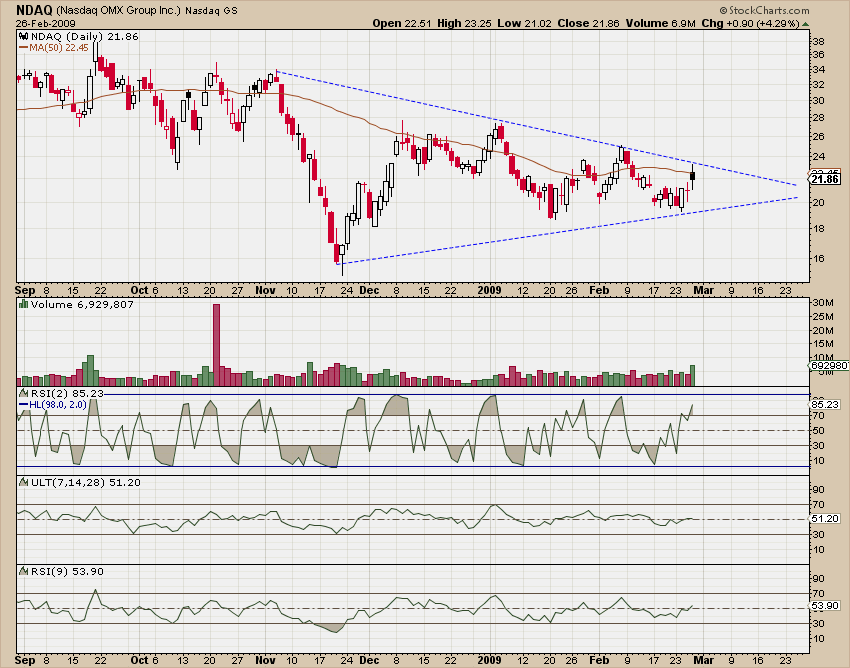The image size is (850, 668).
Task: Click the 30M label on volume axis
Action: pyautogui.click(x=822, y=303)
